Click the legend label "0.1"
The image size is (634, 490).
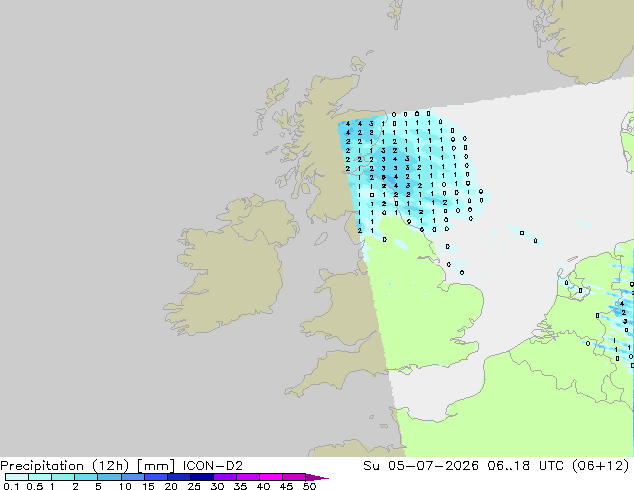[x=11, y=486]
